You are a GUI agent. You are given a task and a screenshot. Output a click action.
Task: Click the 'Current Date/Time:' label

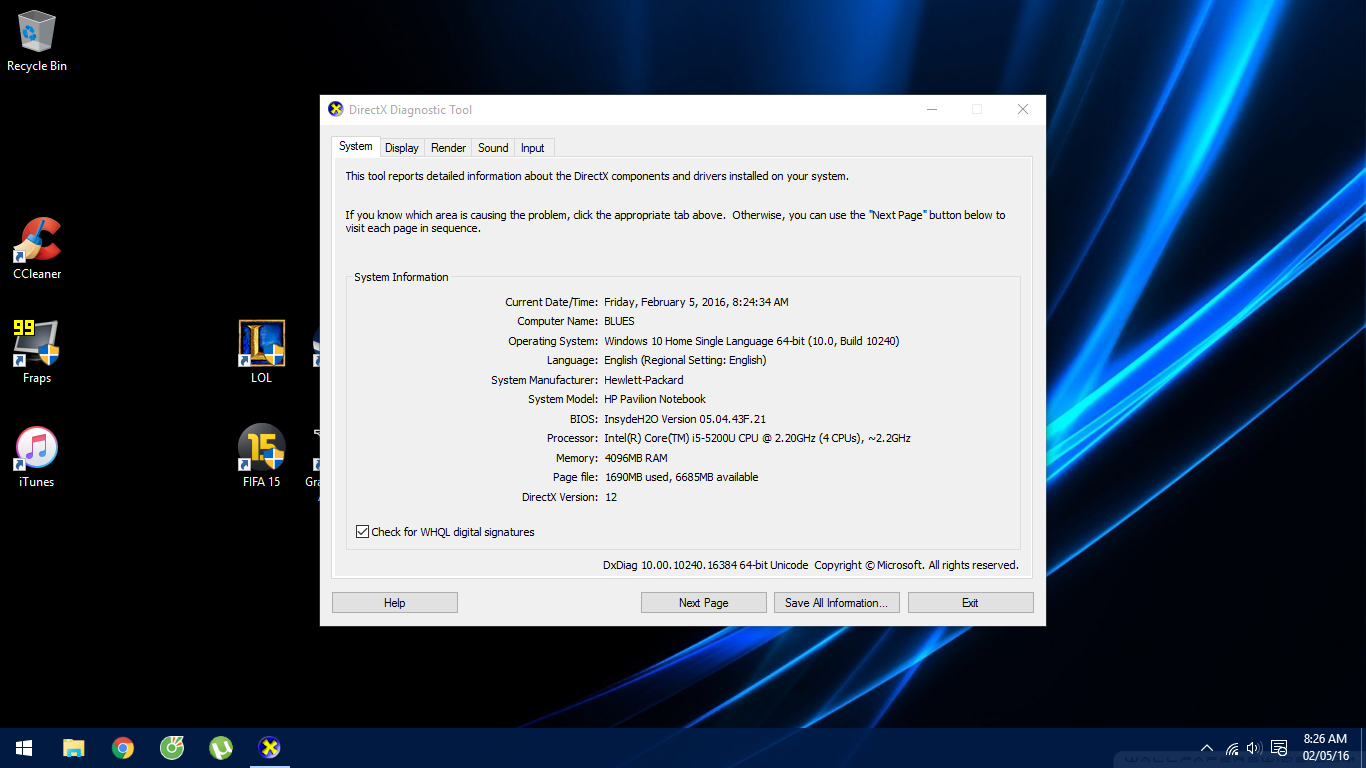click(x=551, y=302)
